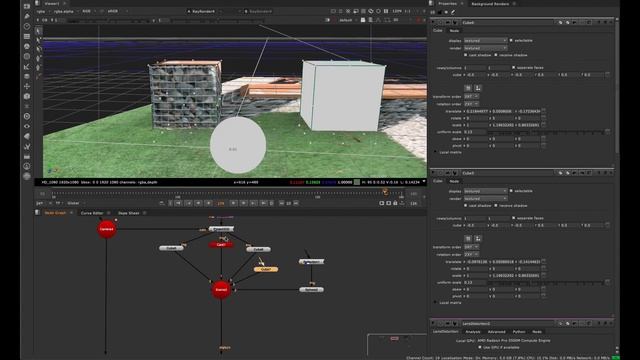Play the timeline backward
640x360 pixels.
209,203
